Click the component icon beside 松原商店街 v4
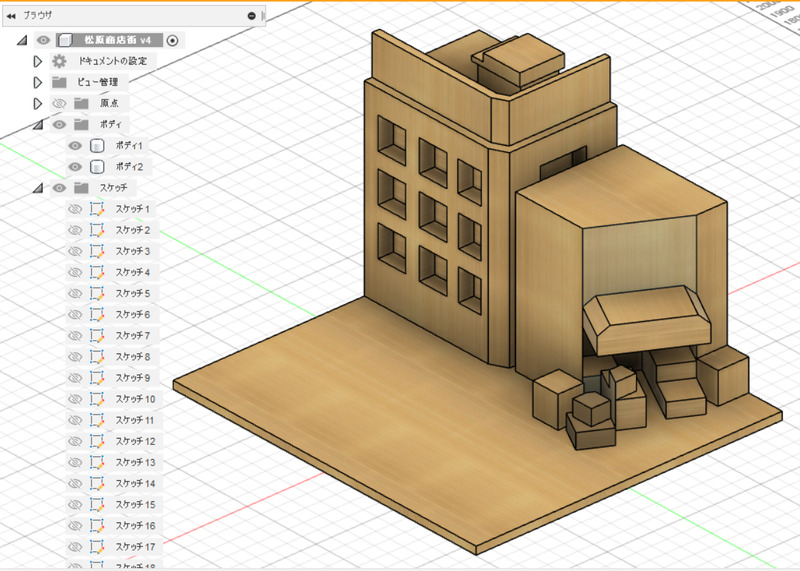Image resolution: width=800 pixels, height=571 pixels. (x=65, y=40)
